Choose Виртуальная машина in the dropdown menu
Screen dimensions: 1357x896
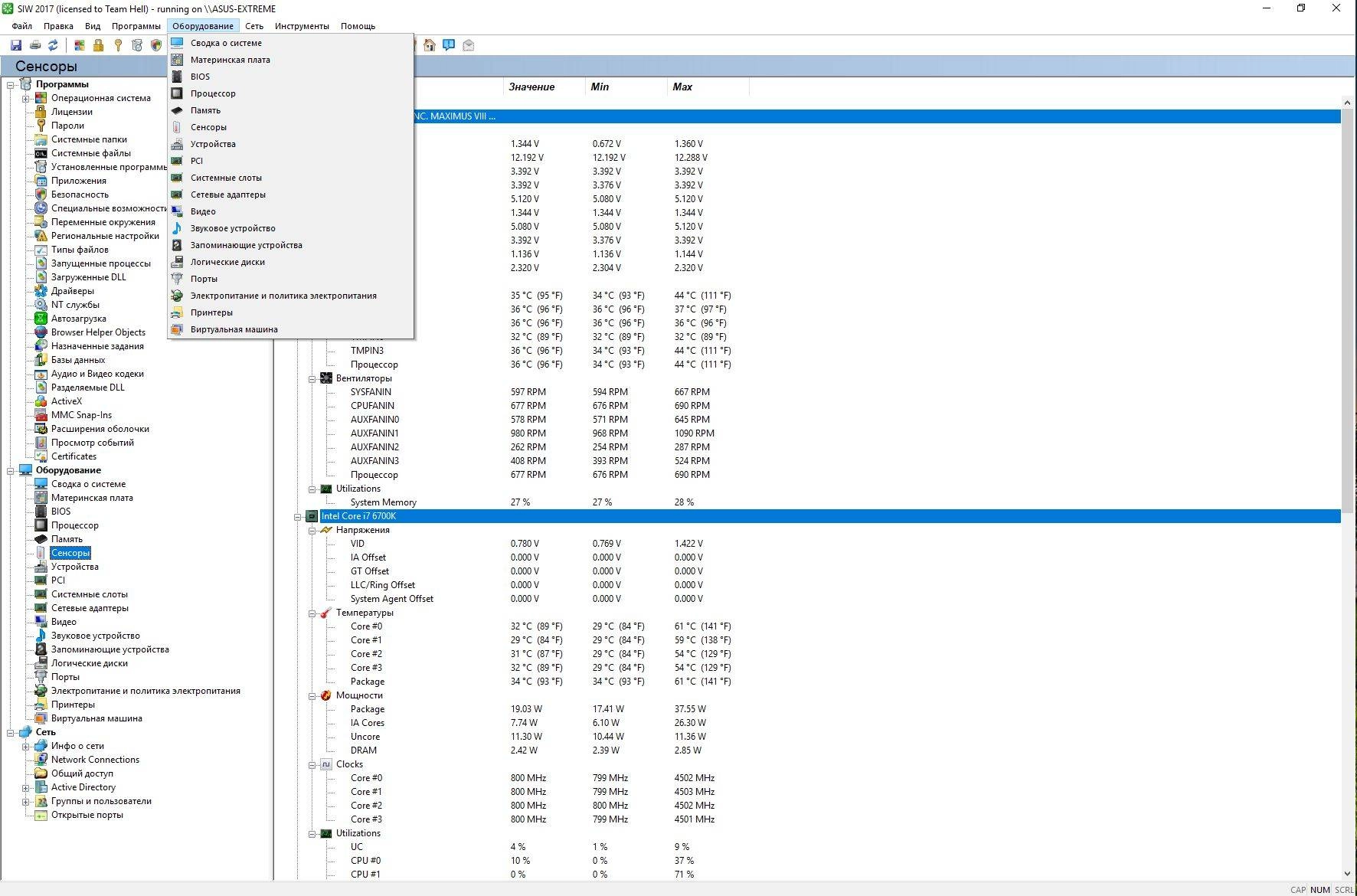point(291,329)
